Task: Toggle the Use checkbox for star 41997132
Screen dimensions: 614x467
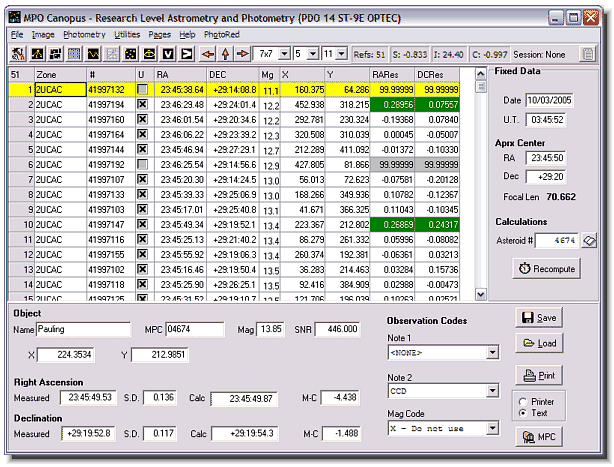Action: pos(143,90)
